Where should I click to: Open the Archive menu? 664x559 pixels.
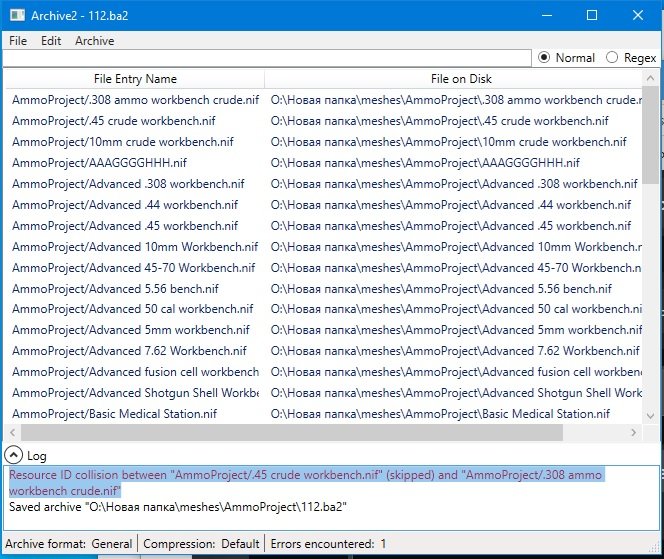tap(94, 41)
